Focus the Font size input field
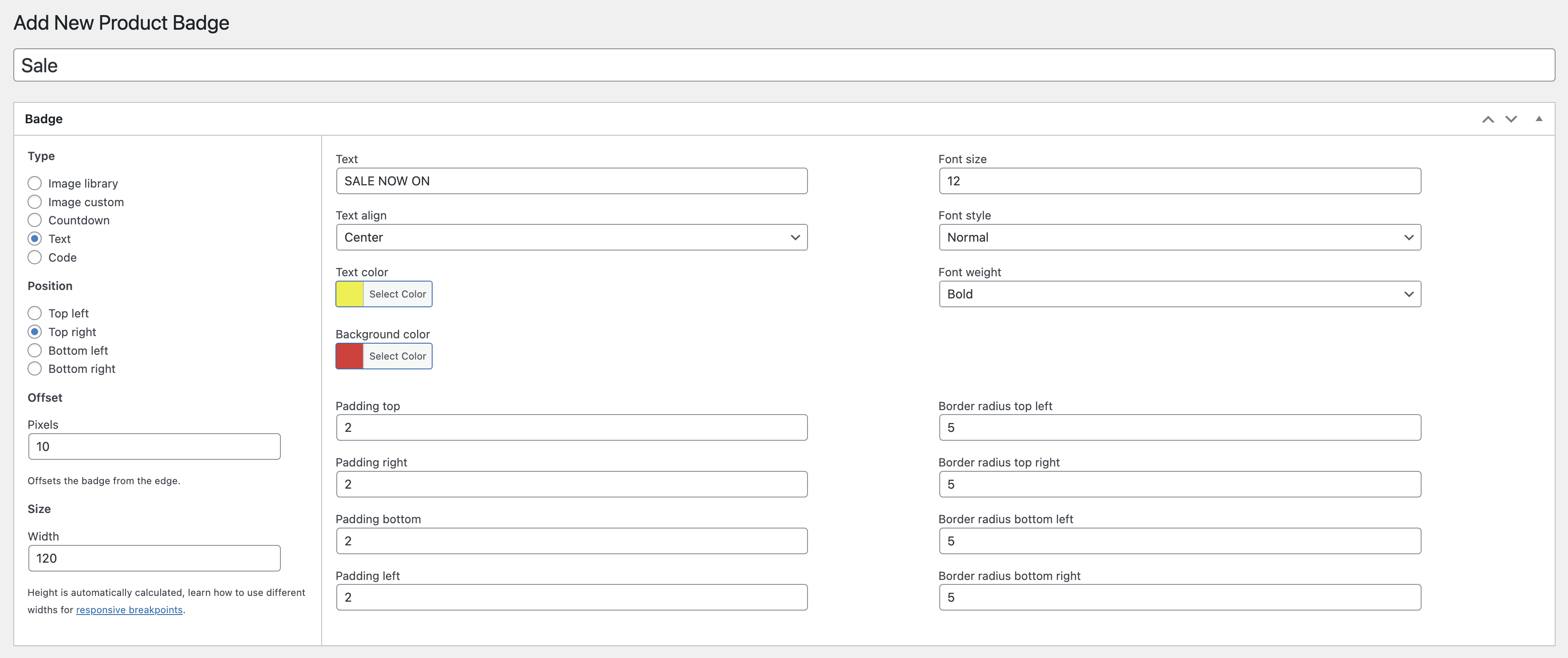The width and height of the screenshot is (1568, 658). [1179, 180]
